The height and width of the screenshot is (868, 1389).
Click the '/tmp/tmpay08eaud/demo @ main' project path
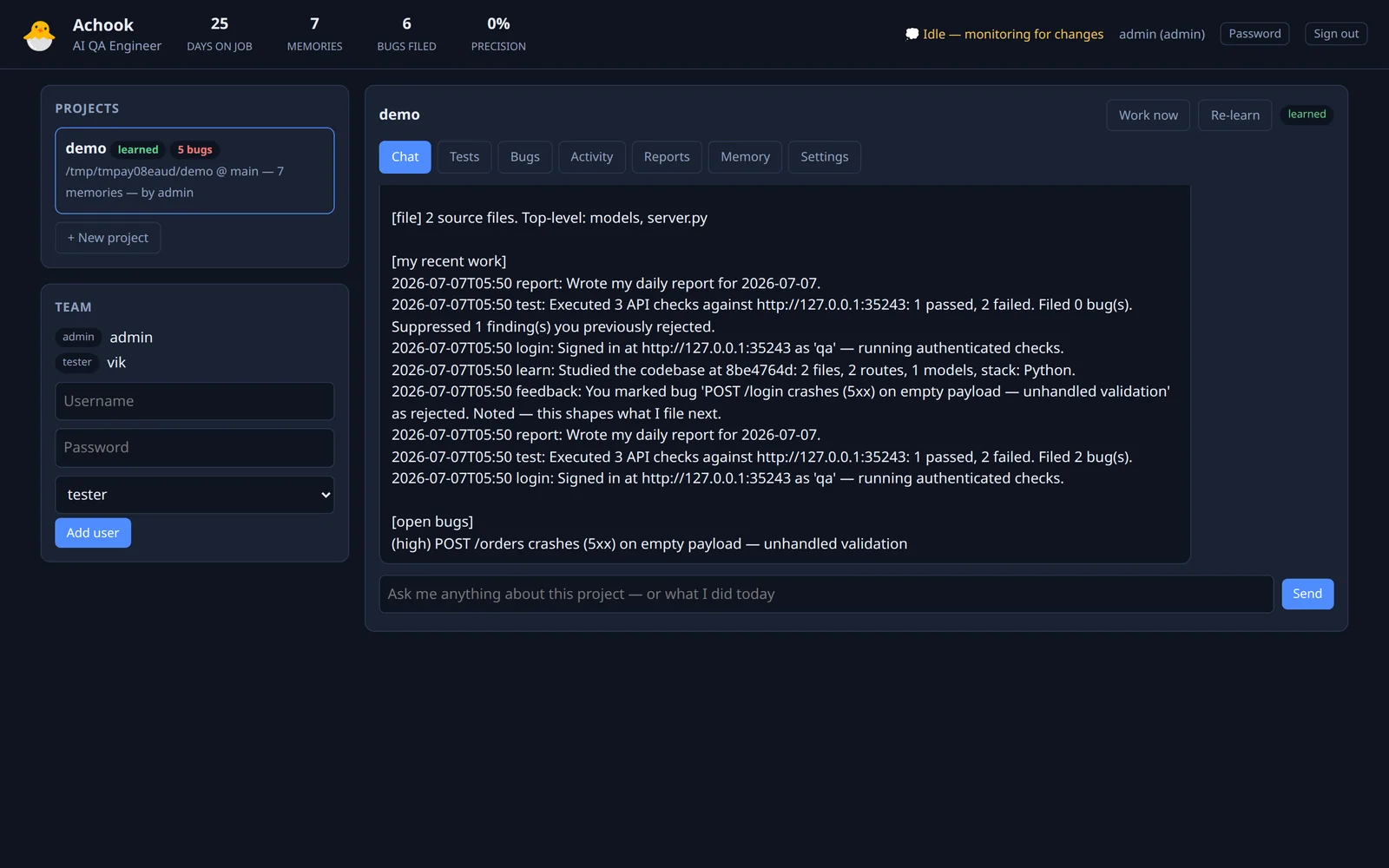(162, 171)
